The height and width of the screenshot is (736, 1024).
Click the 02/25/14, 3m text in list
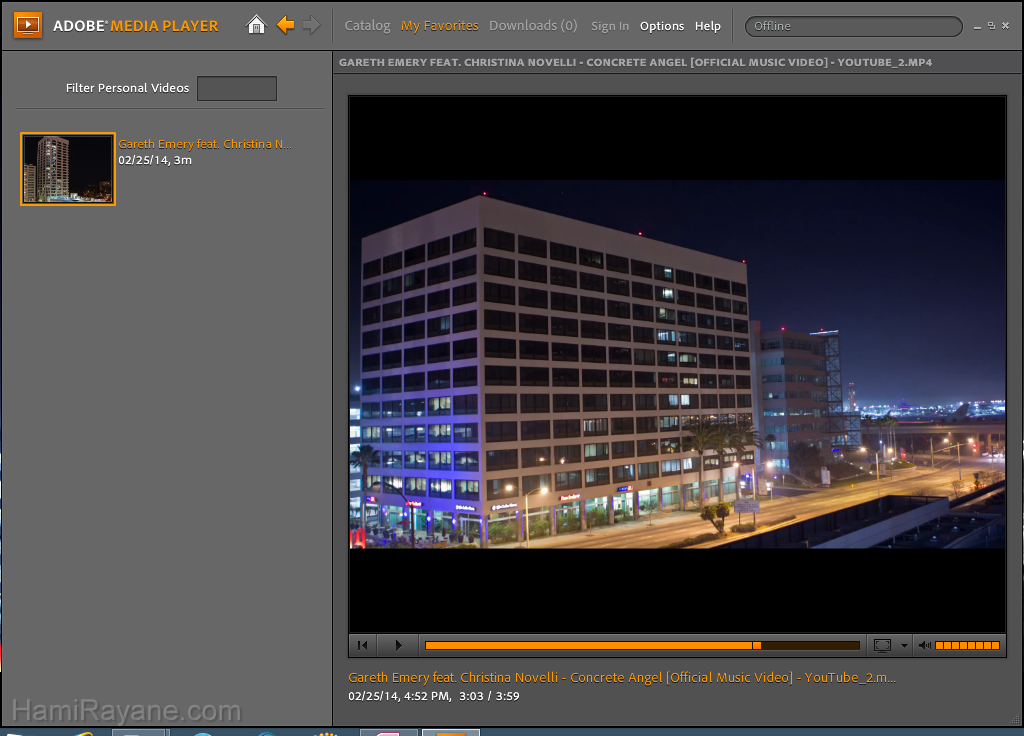click(155, 160)
